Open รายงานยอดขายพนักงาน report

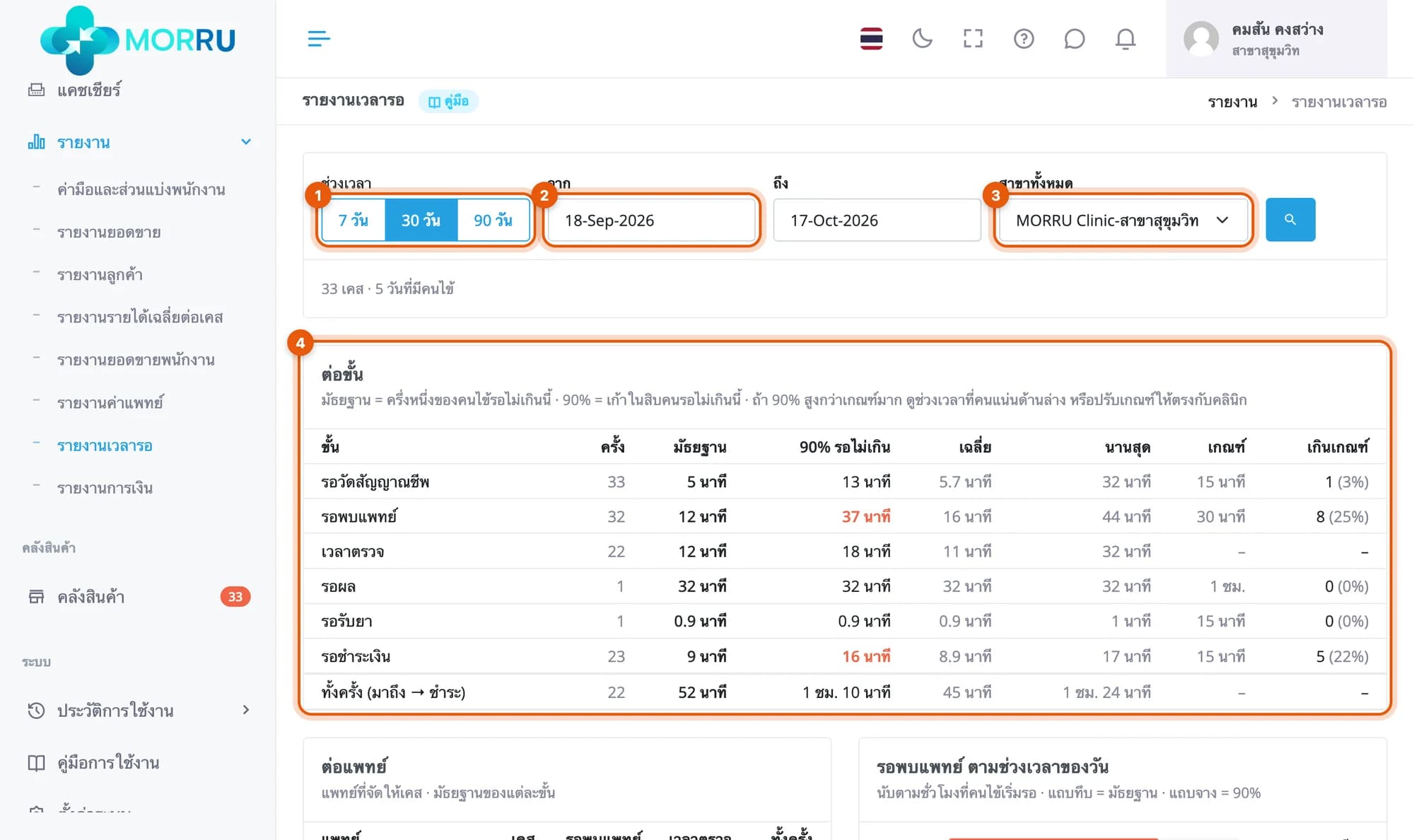pyautogui.click(x=136, y=359)
